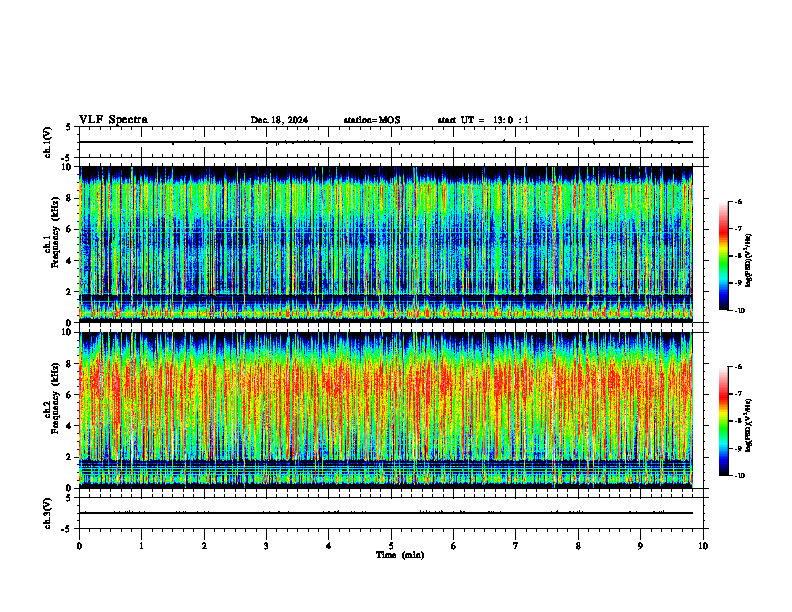792x612 pixels.
Task: Select the date label "Dec. 18, 2024"
Action: [x=279, y=120]
